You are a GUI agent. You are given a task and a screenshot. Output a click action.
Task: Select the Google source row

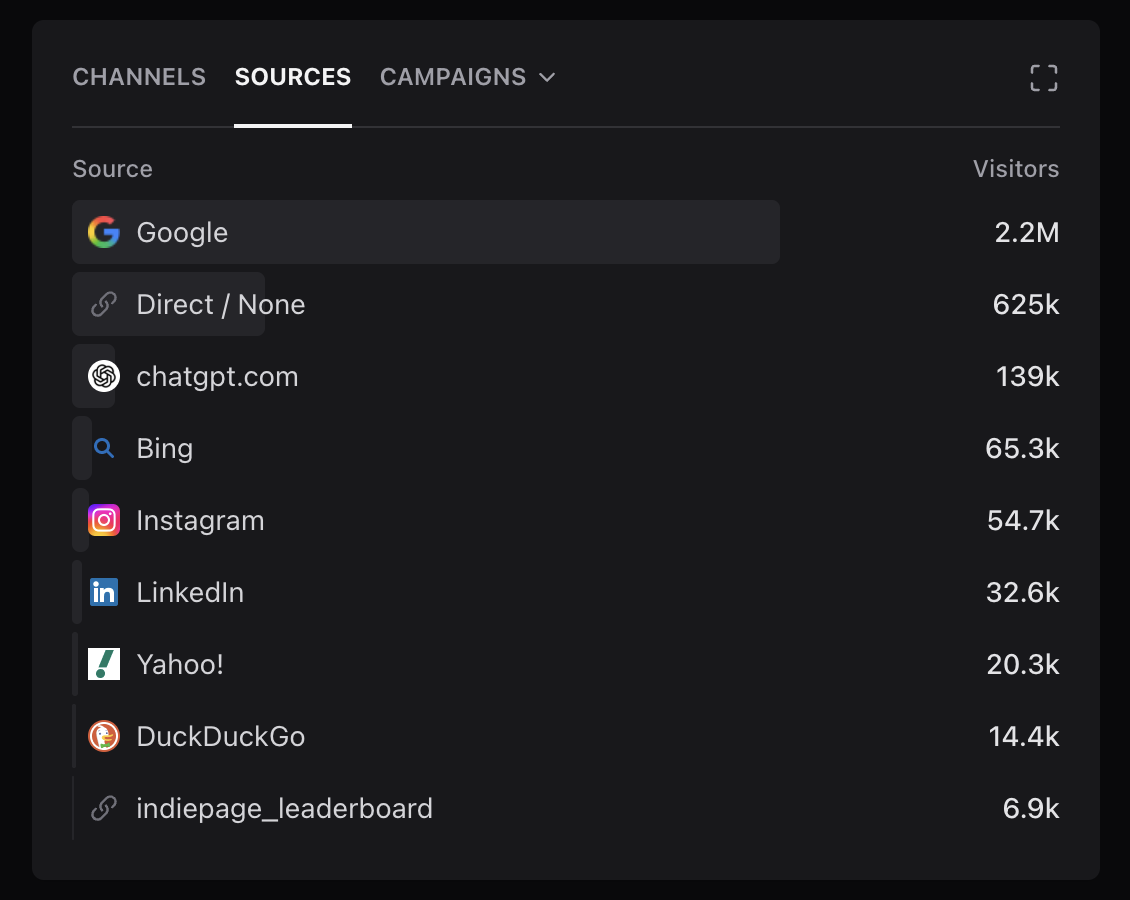coord(425,233)
